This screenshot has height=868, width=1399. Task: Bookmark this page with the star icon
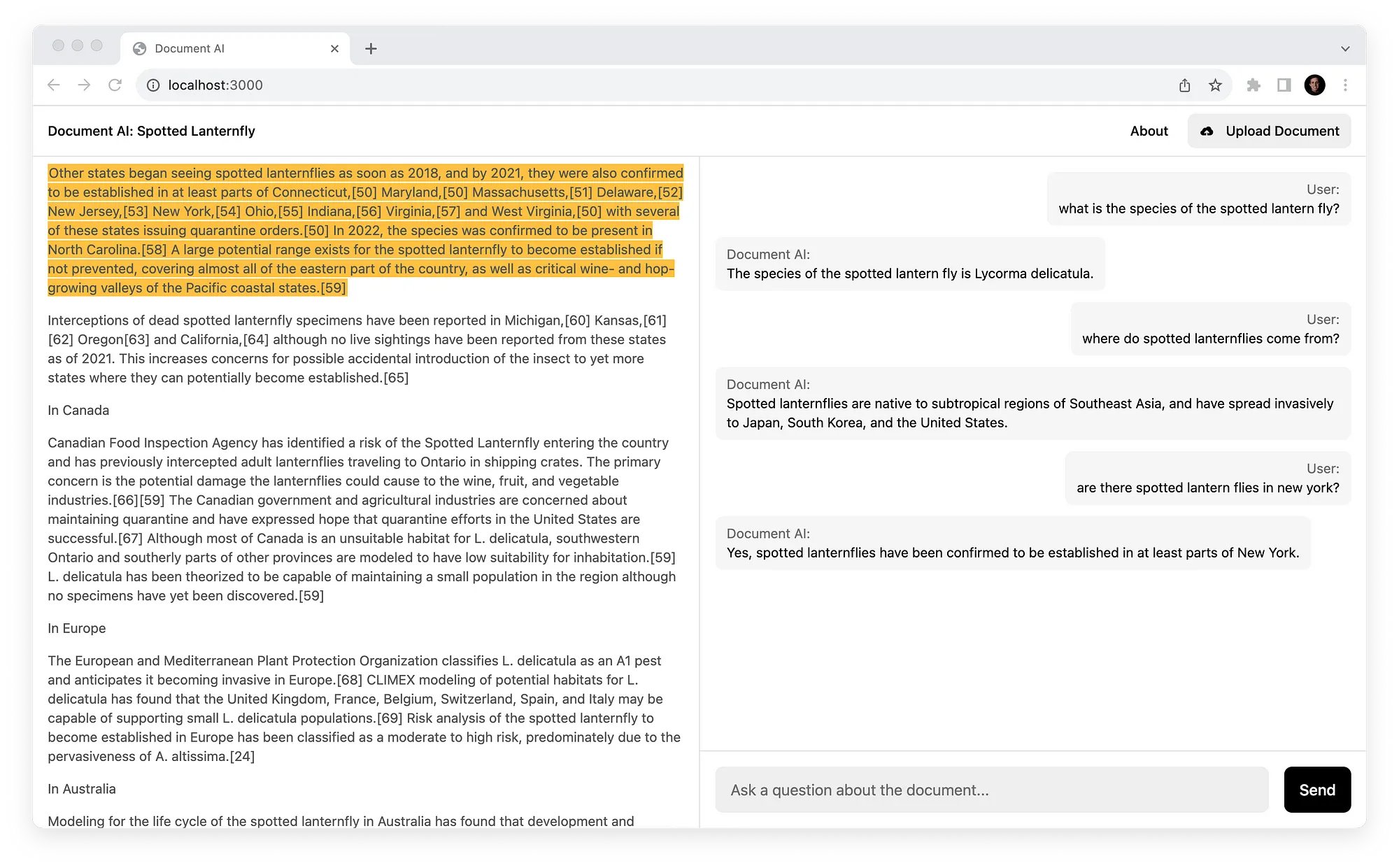pos(1215,85)
